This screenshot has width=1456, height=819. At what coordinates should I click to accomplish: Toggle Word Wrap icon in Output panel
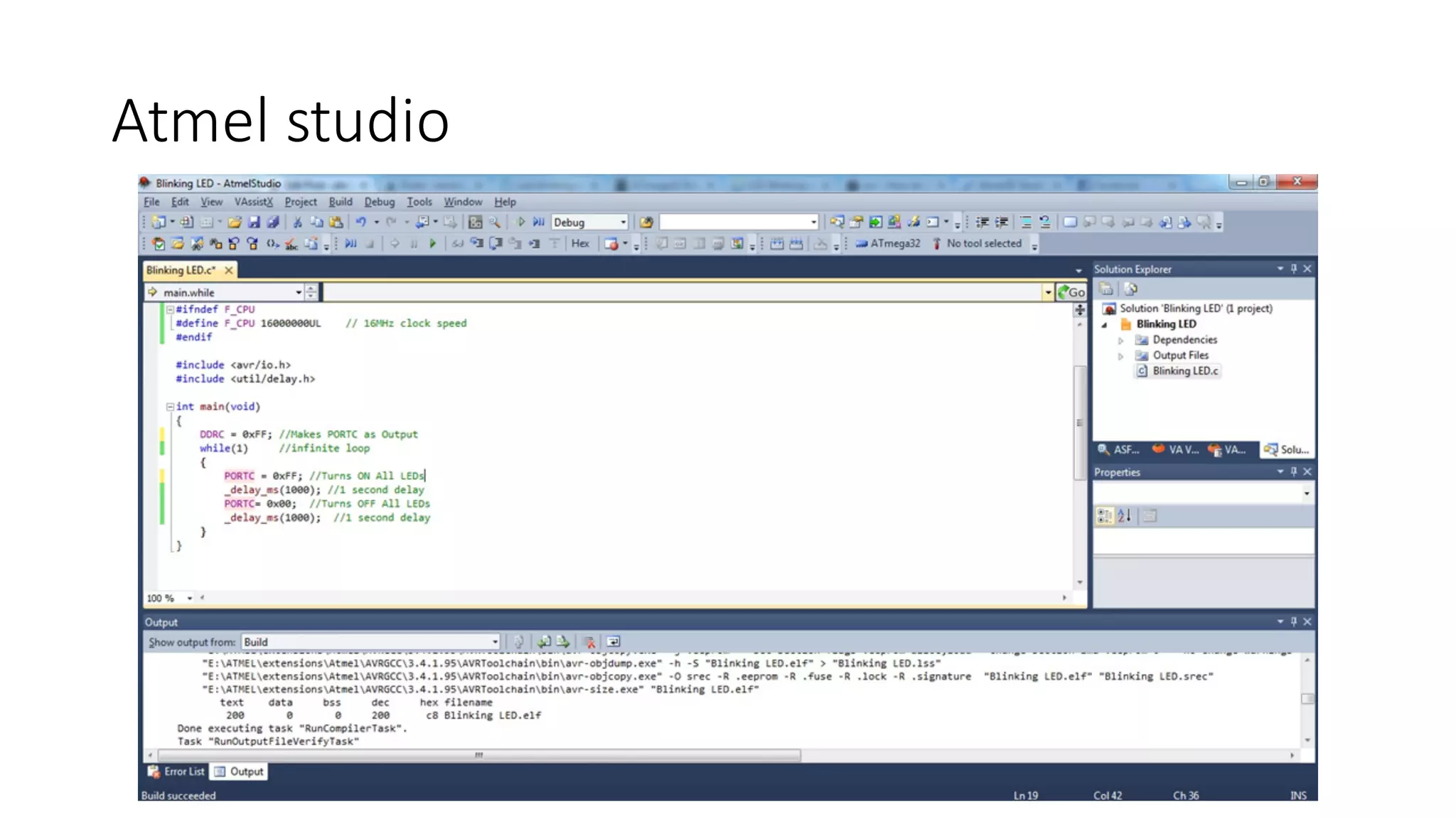coord(613,642)
